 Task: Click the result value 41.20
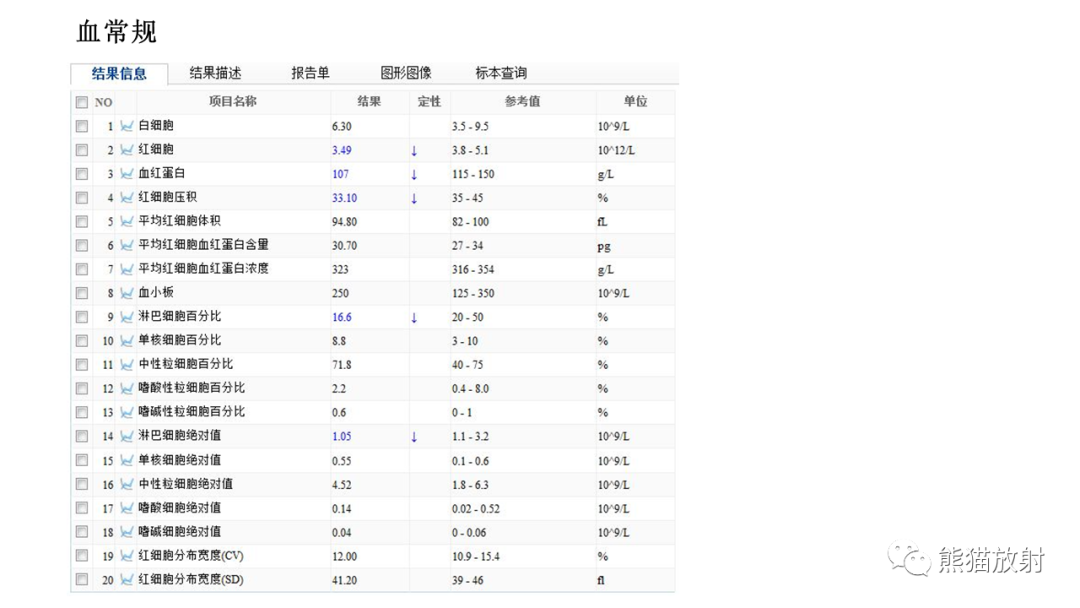point(344,580)
